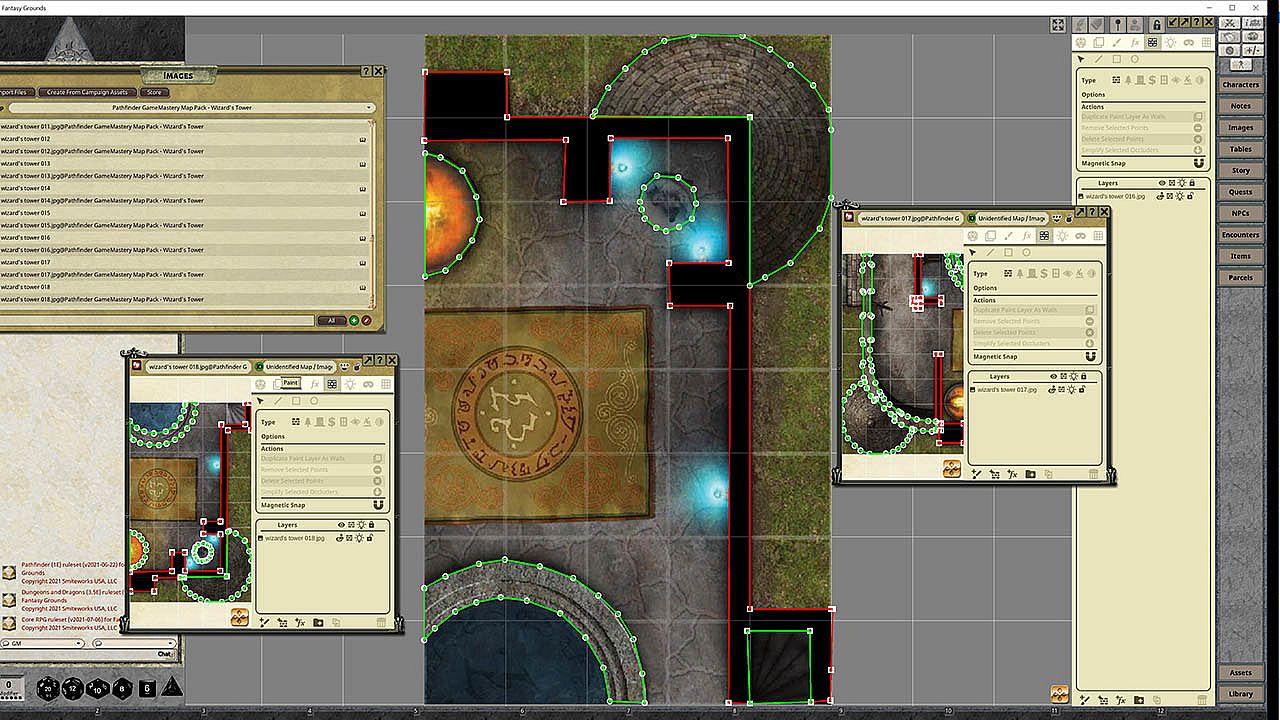Roll the d20 die
This screenshot has height=720, width=1280.
(47, 688)
